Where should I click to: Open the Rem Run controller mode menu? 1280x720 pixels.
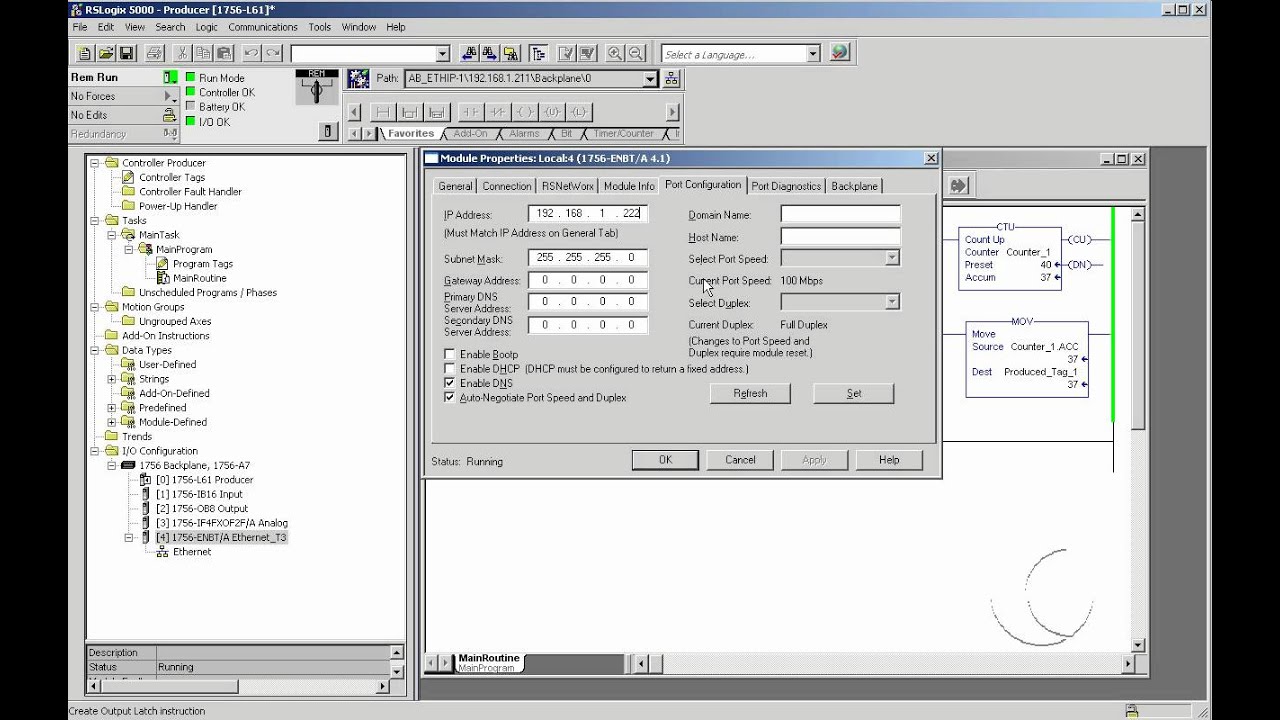click(x=170, y=77)
